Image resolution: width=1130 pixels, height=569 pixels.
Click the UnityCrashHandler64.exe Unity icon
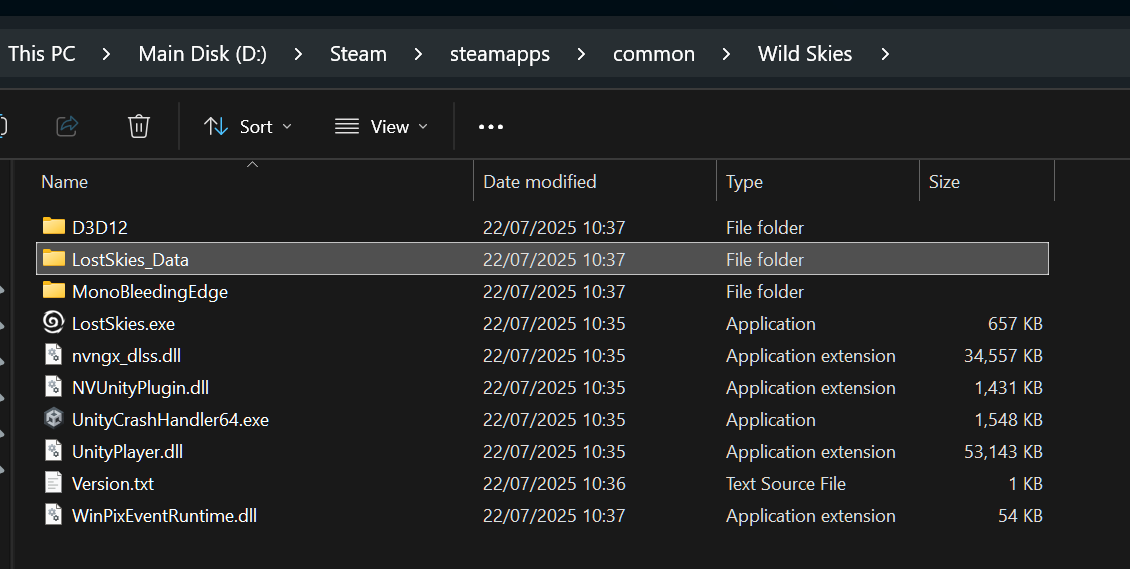click(54, 418)
